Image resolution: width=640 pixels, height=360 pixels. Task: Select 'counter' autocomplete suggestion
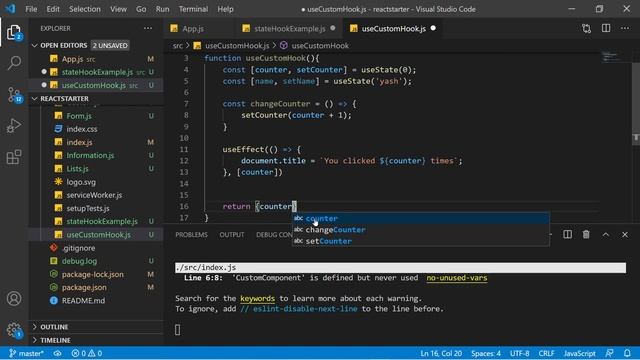coord(421,218)
